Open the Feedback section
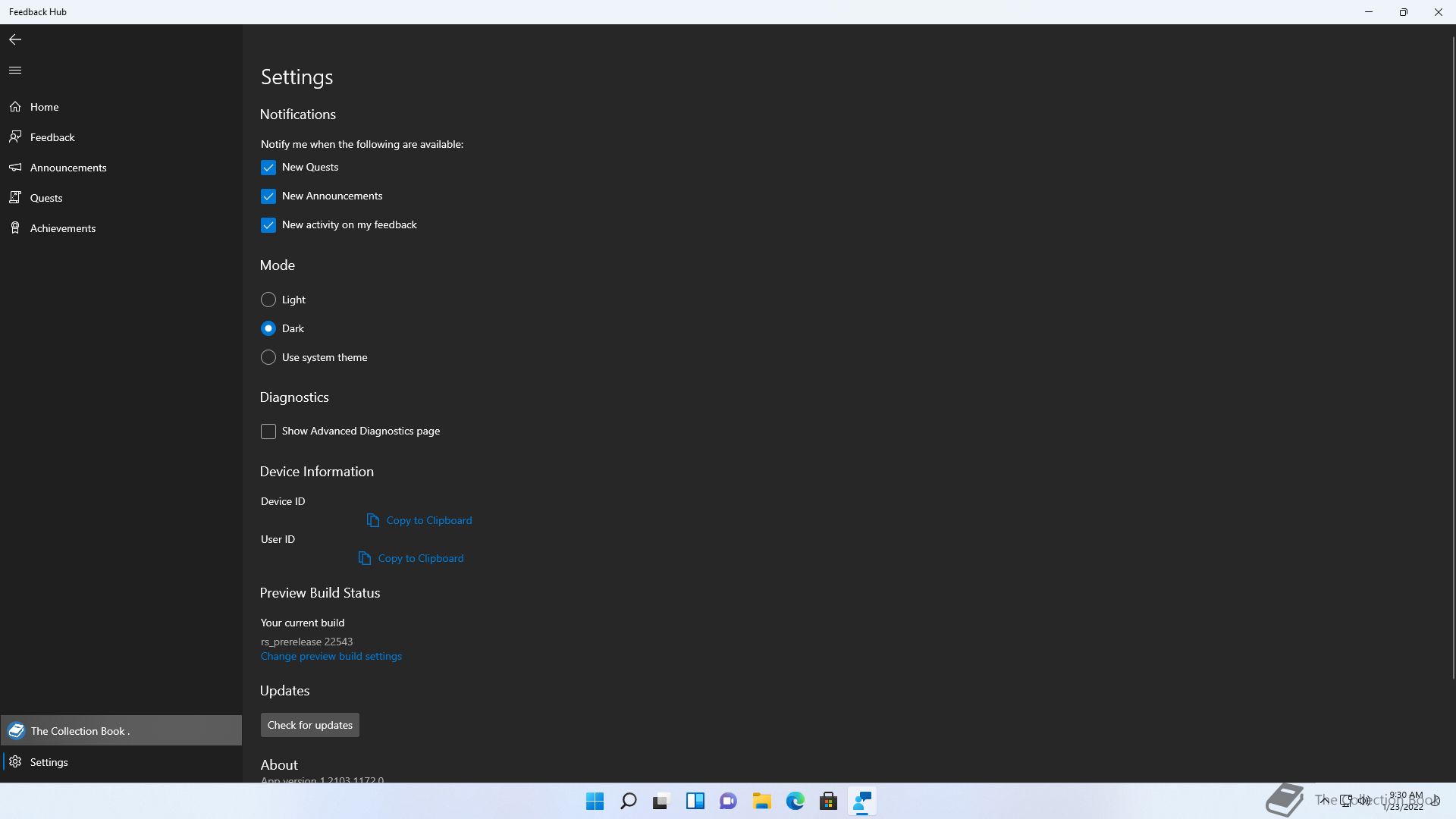The height and width of the screenshot is (819, 1456). pyautogui.click(x=121, y=137)
